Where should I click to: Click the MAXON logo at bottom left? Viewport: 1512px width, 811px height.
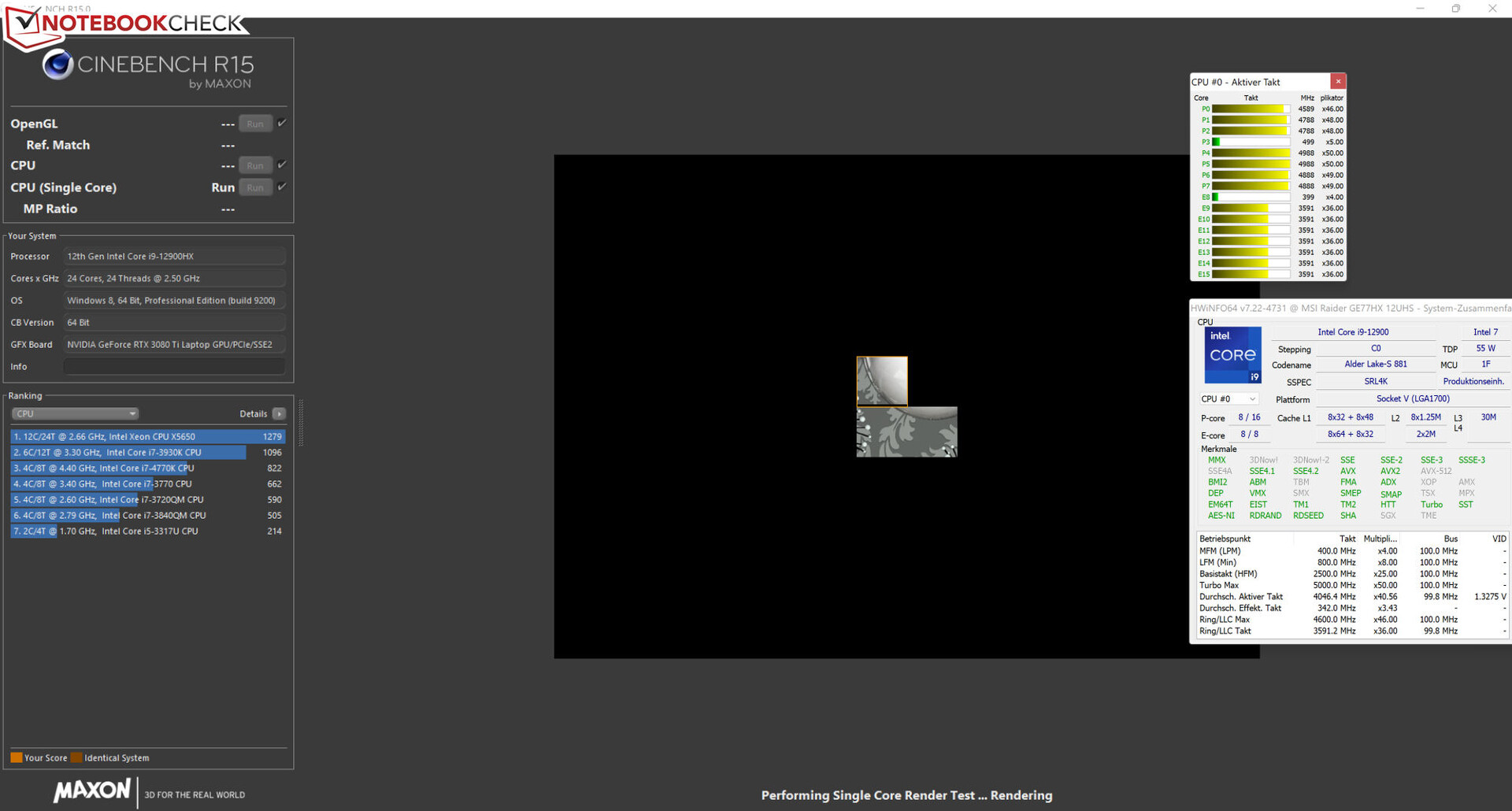(x=92, y=791)
